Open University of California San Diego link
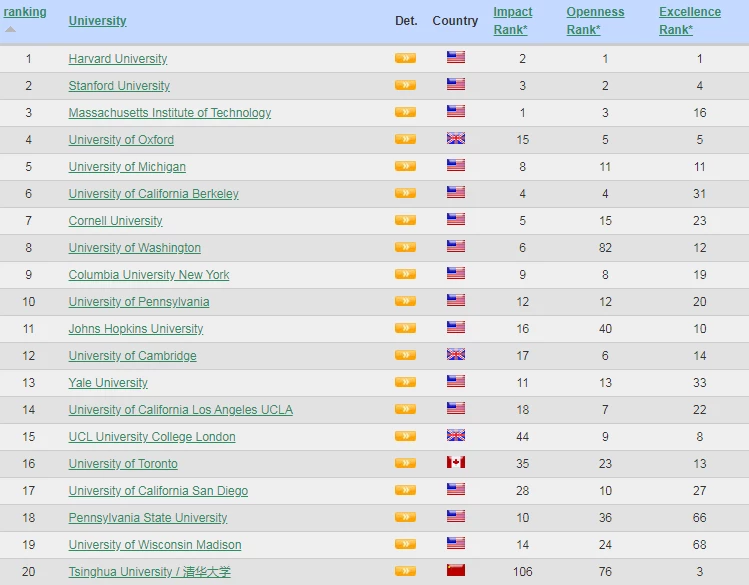Image resolution: width=749 pixels, height=585 pixels. [x=158, y=490]
